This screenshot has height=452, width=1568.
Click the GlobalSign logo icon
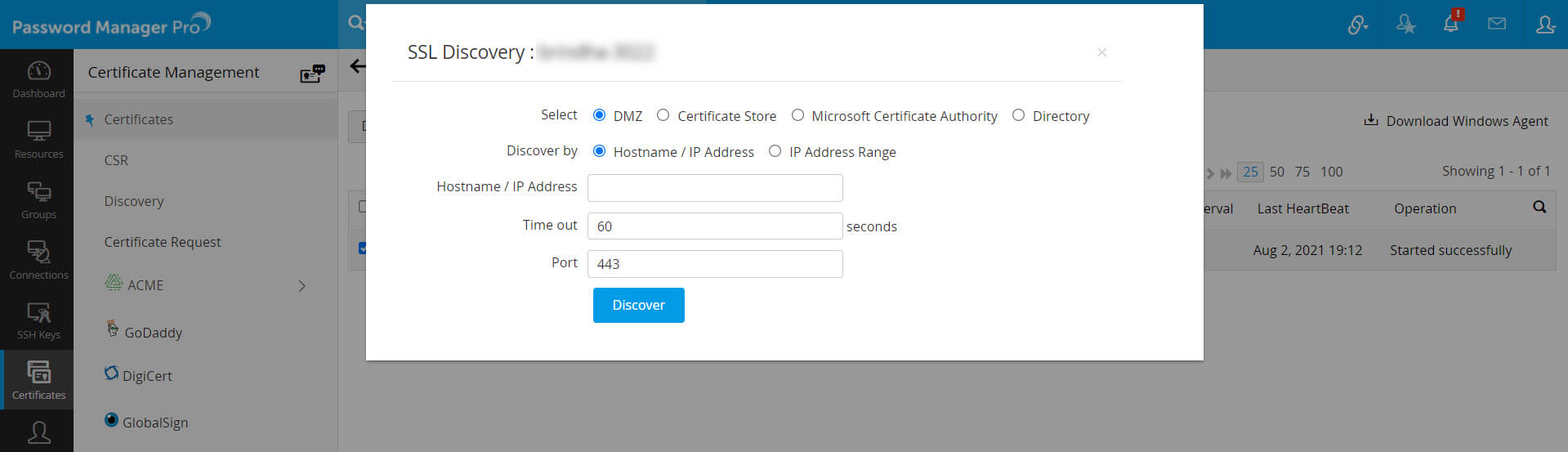(111, 419)
